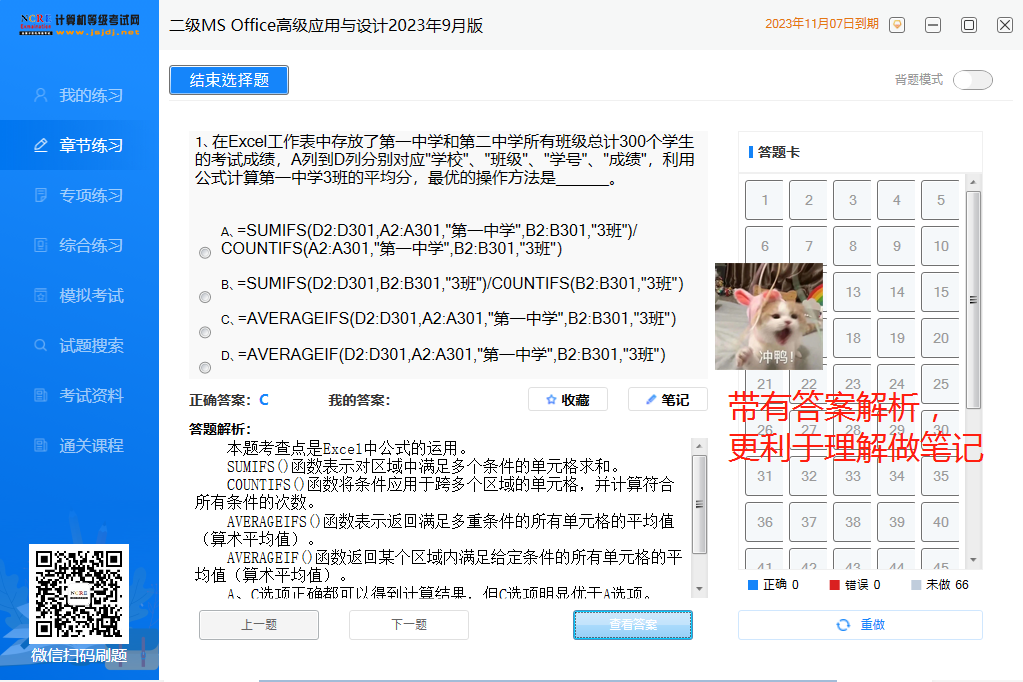Viewport: 1023px width, 682px height.
Task: Jump to question 2 in answer card
Action: point(808,200)
